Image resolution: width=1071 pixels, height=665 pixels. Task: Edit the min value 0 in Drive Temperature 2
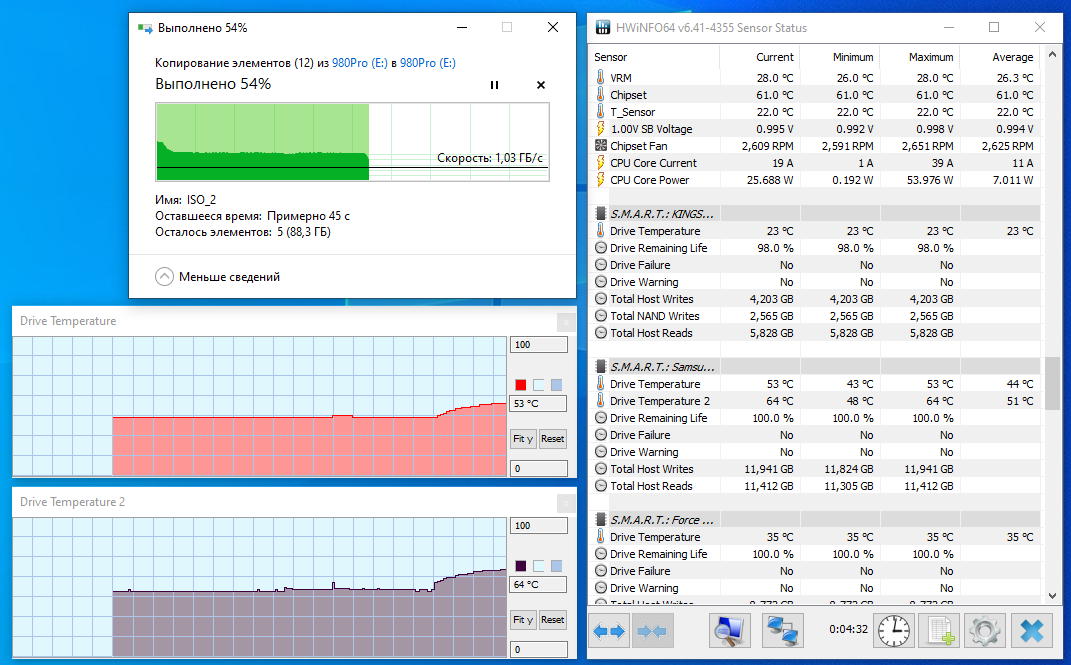[x=538, y=649]
